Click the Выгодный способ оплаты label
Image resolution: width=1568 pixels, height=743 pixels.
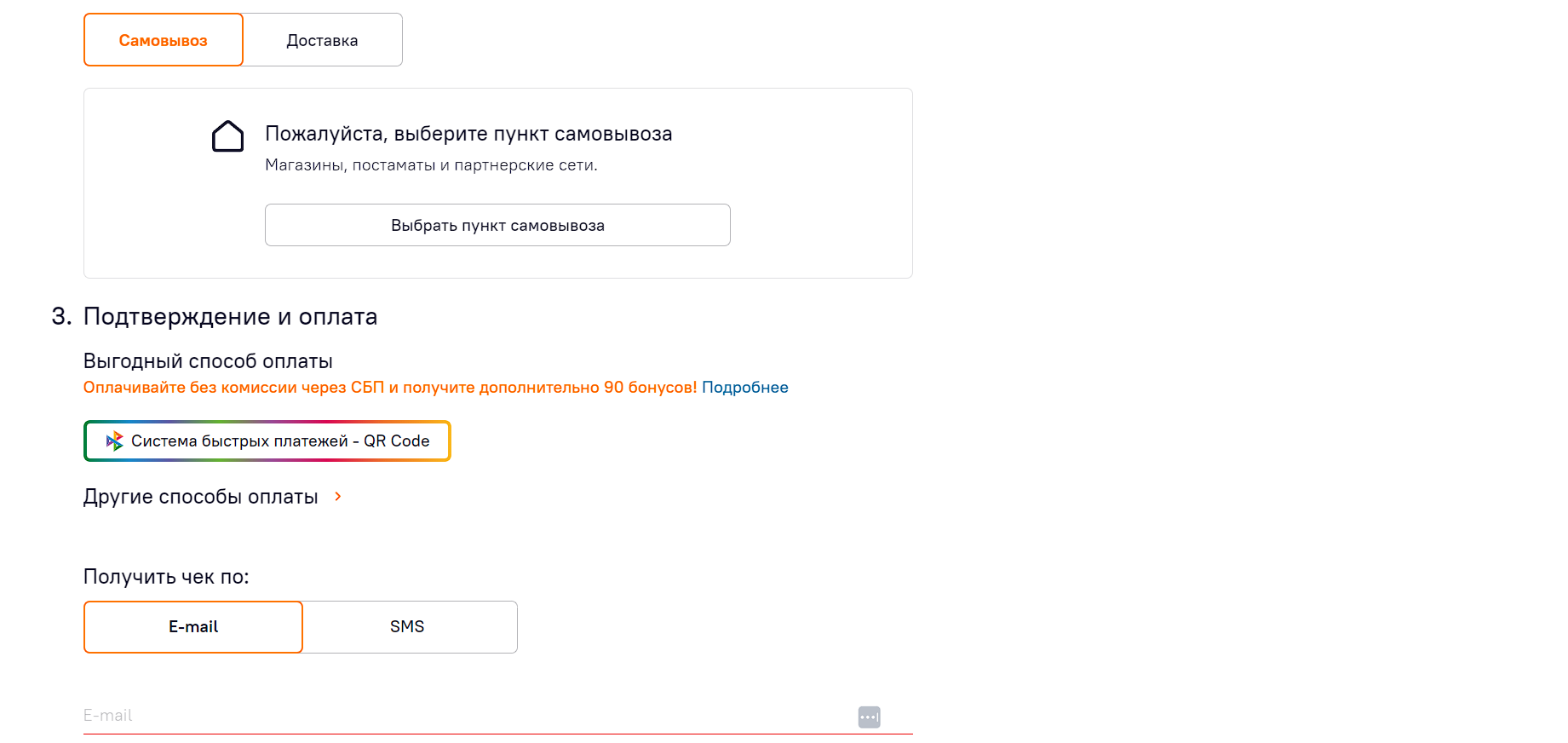[208, 361]
